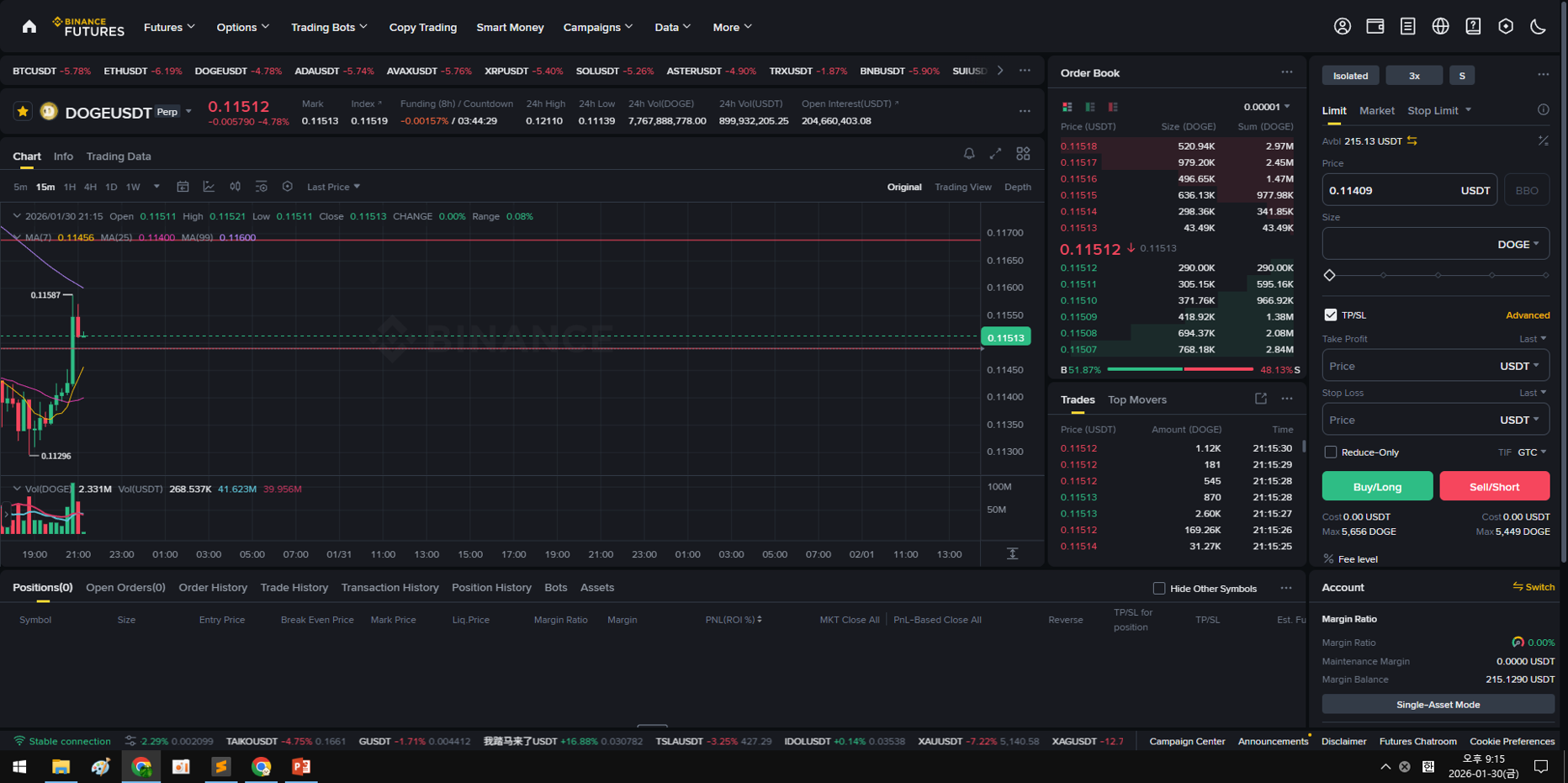Open order type info icon
This screenshot has height=783, width=1568.
point(1543,110)
